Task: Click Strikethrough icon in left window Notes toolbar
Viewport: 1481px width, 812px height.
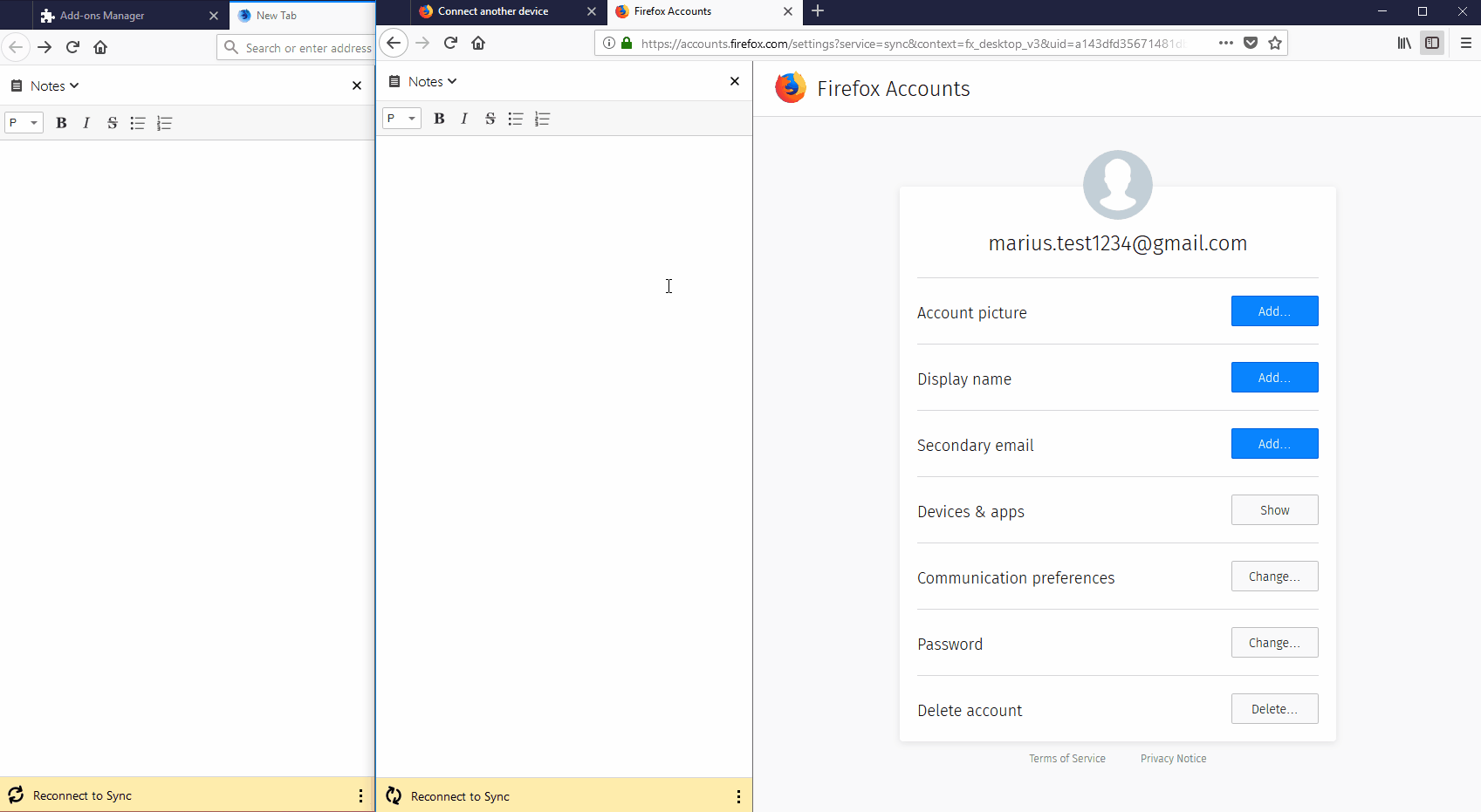Action: pyautogui.click(x=112, y=123)
